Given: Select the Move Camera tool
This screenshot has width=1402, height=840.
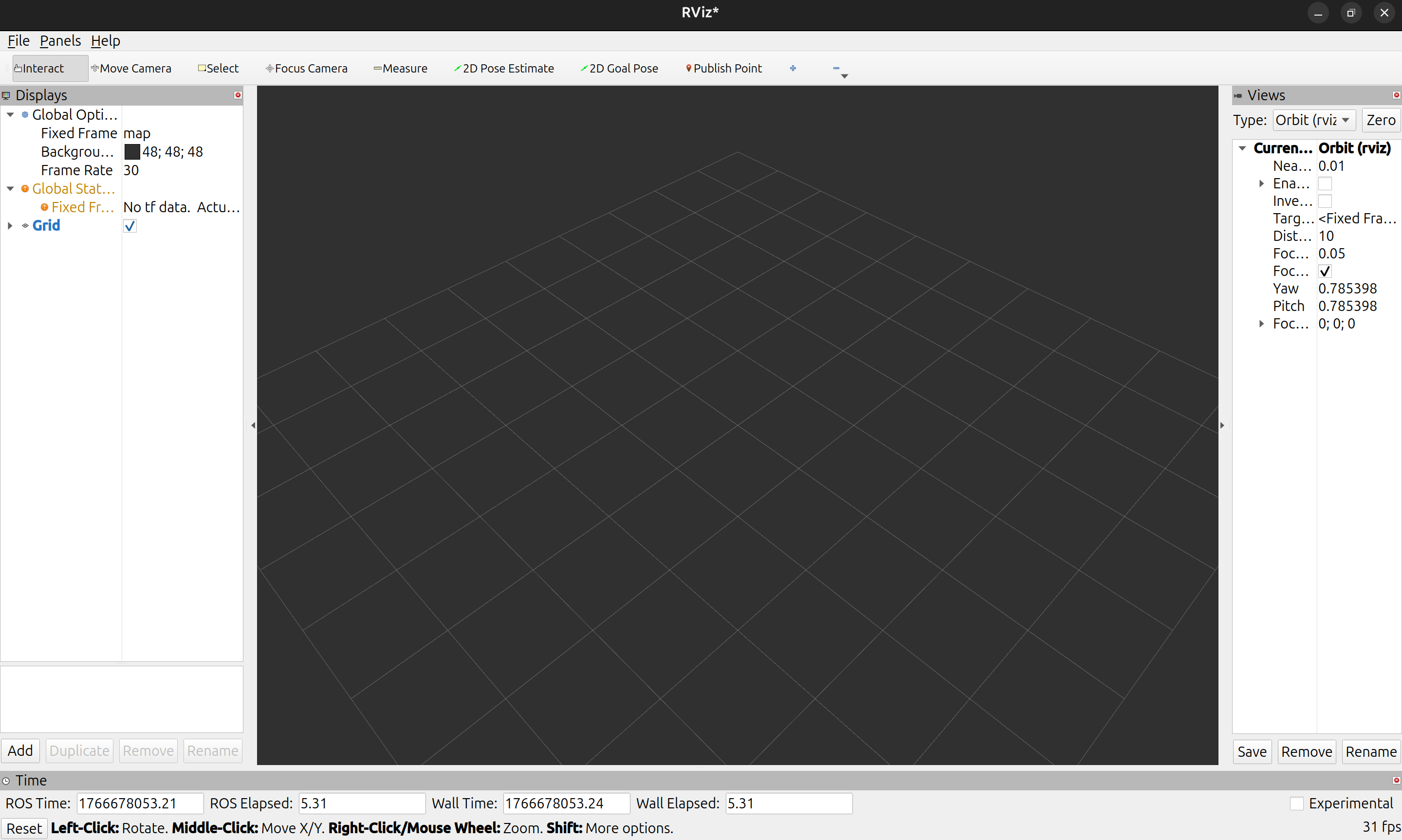Looking at the screenshot, I should point(131,69).
